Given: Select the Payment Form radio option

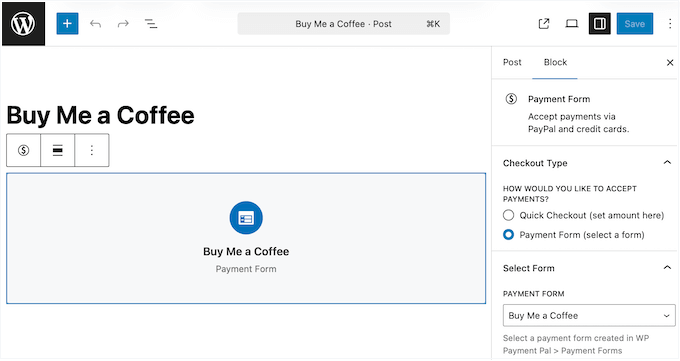Looking at the screenshot, I should tap(508, 235).
